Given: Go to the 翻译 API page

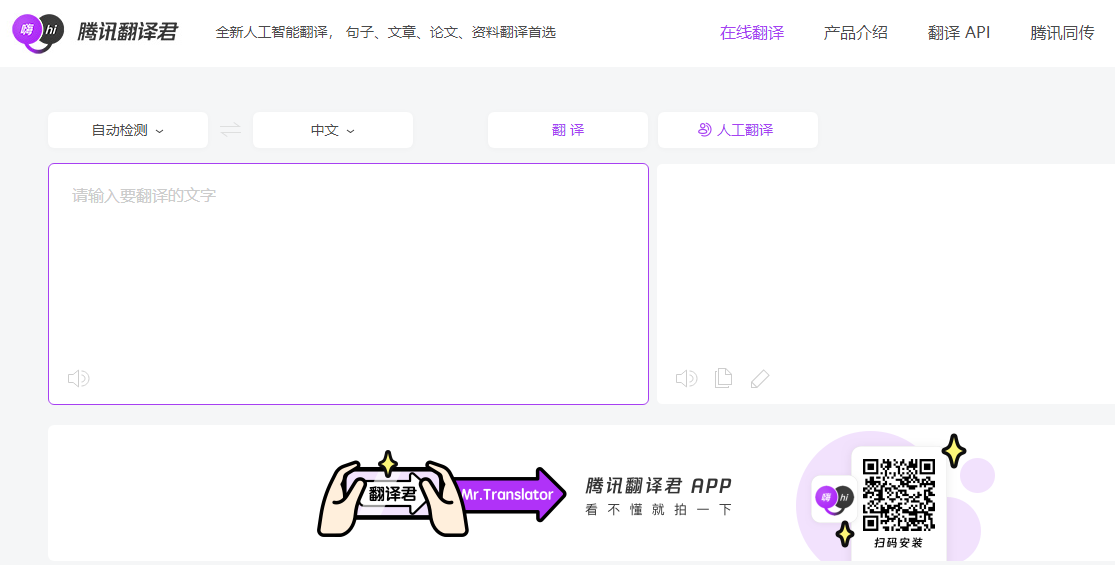Looking at the screenshot, I should point(959,33).
